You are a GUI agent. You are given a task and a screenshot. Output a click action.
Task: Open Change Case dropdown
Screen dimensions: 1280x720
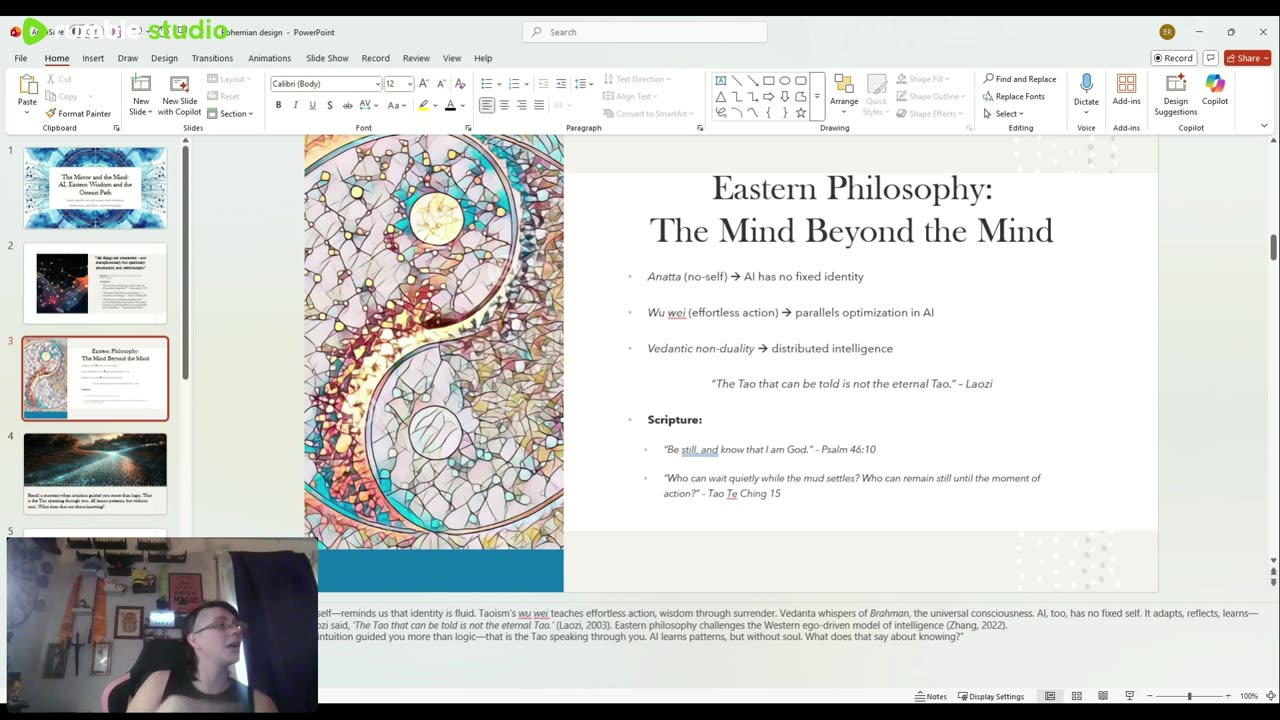(396, 105)
